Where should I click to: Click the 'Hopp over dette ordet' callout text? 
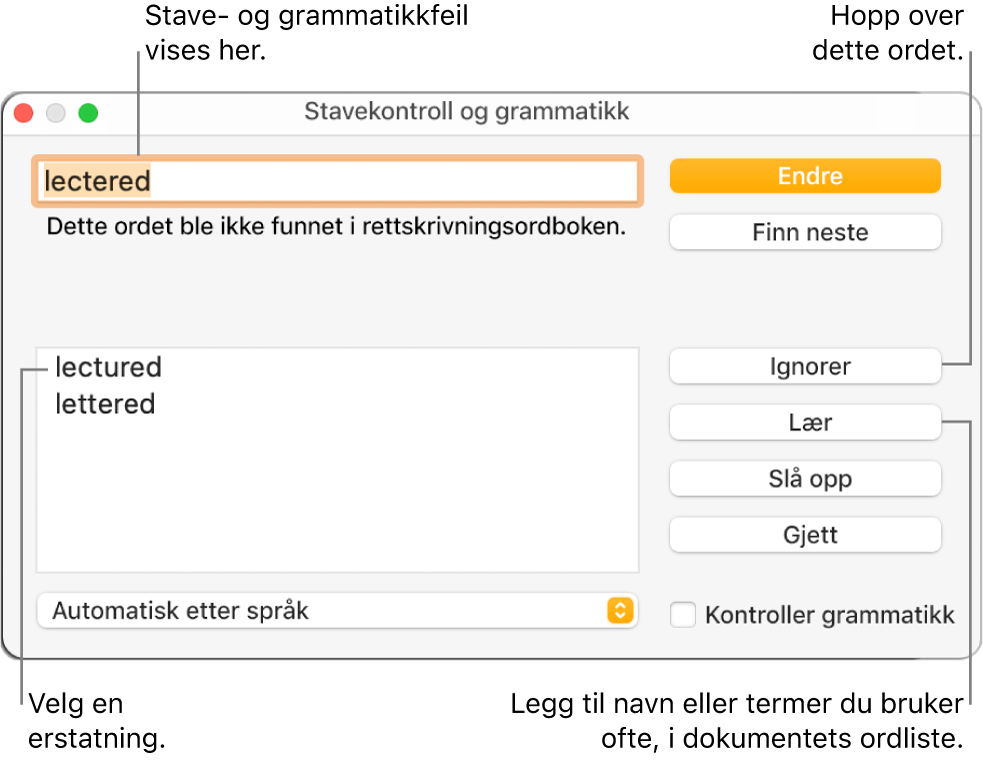coord(887,33)
